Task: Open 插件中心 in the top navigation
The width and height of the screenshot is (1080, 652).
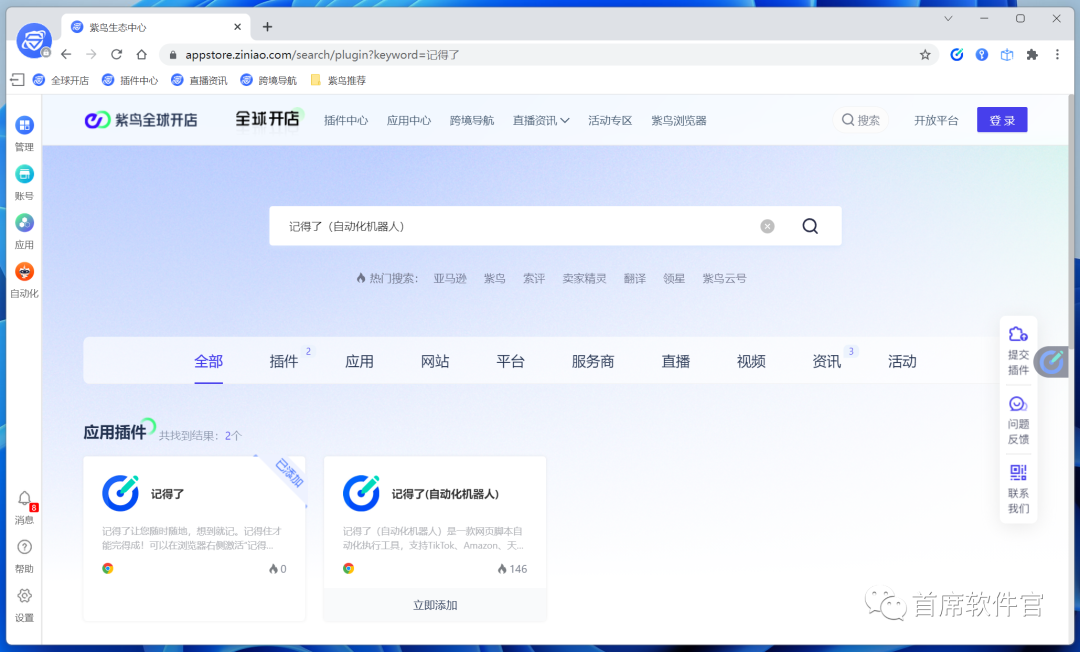Action: [x=345, y=120]
